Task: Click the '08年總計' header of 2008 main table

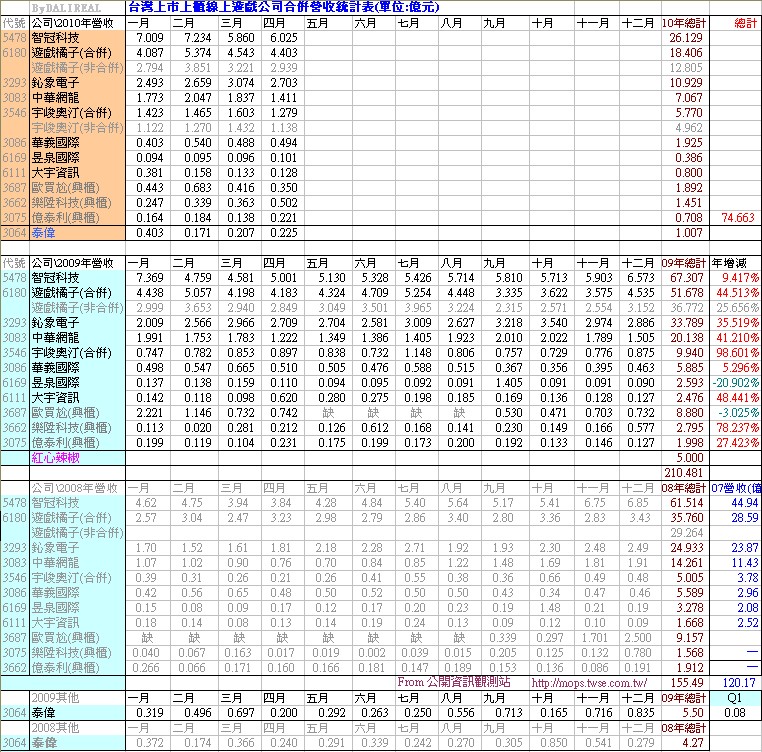Action: [684, 488]
